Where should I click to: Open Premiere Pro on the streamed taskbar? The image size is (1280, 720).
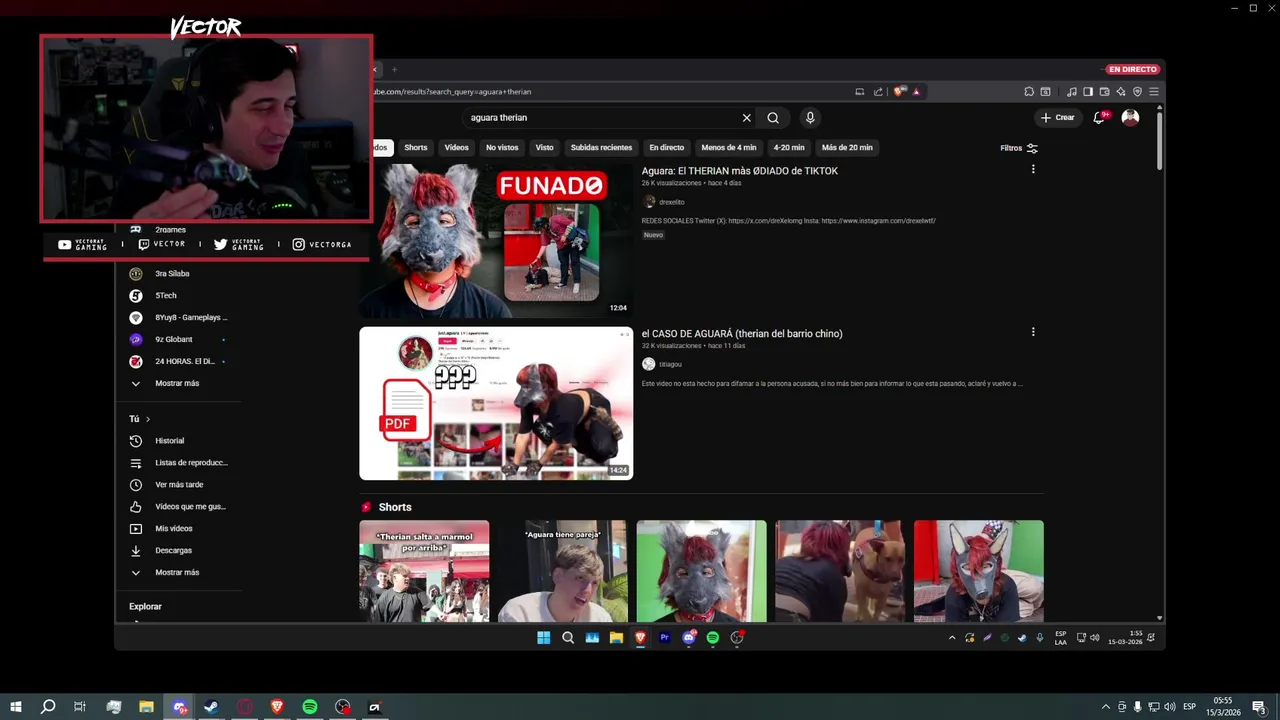664,638
